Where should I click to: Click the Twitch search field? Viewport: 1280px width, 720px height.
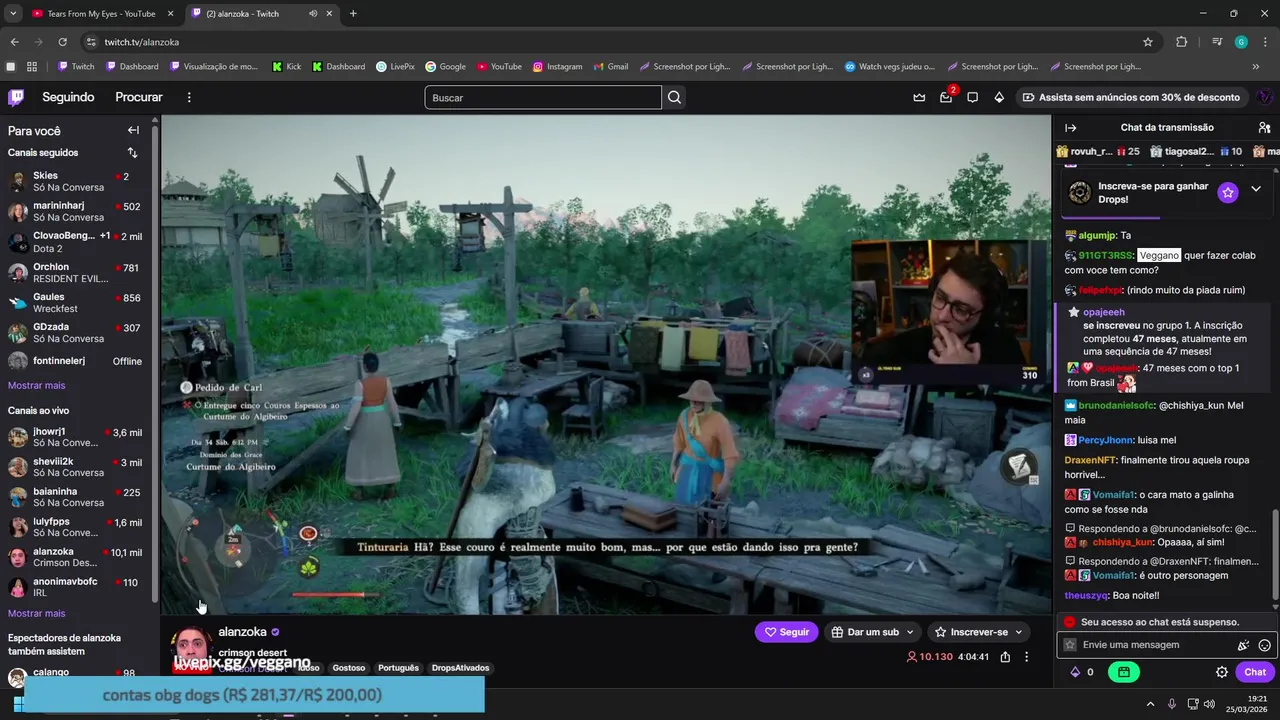tap(543, 97)
